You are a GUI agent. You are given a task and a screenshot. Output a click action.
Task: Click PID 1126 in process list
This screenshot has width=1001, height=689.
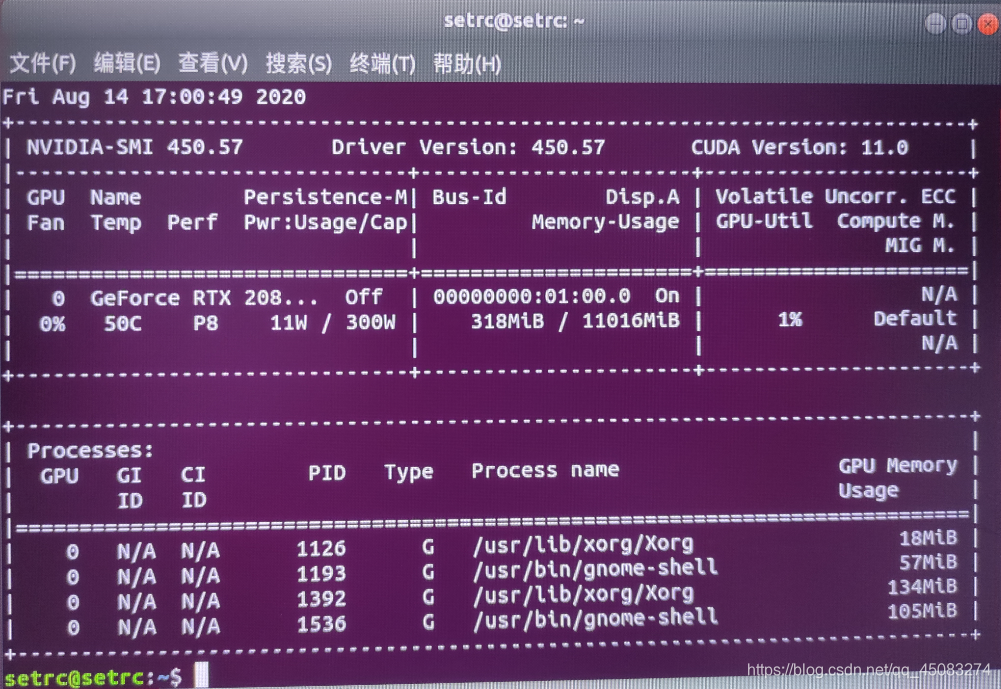[321, 549]
